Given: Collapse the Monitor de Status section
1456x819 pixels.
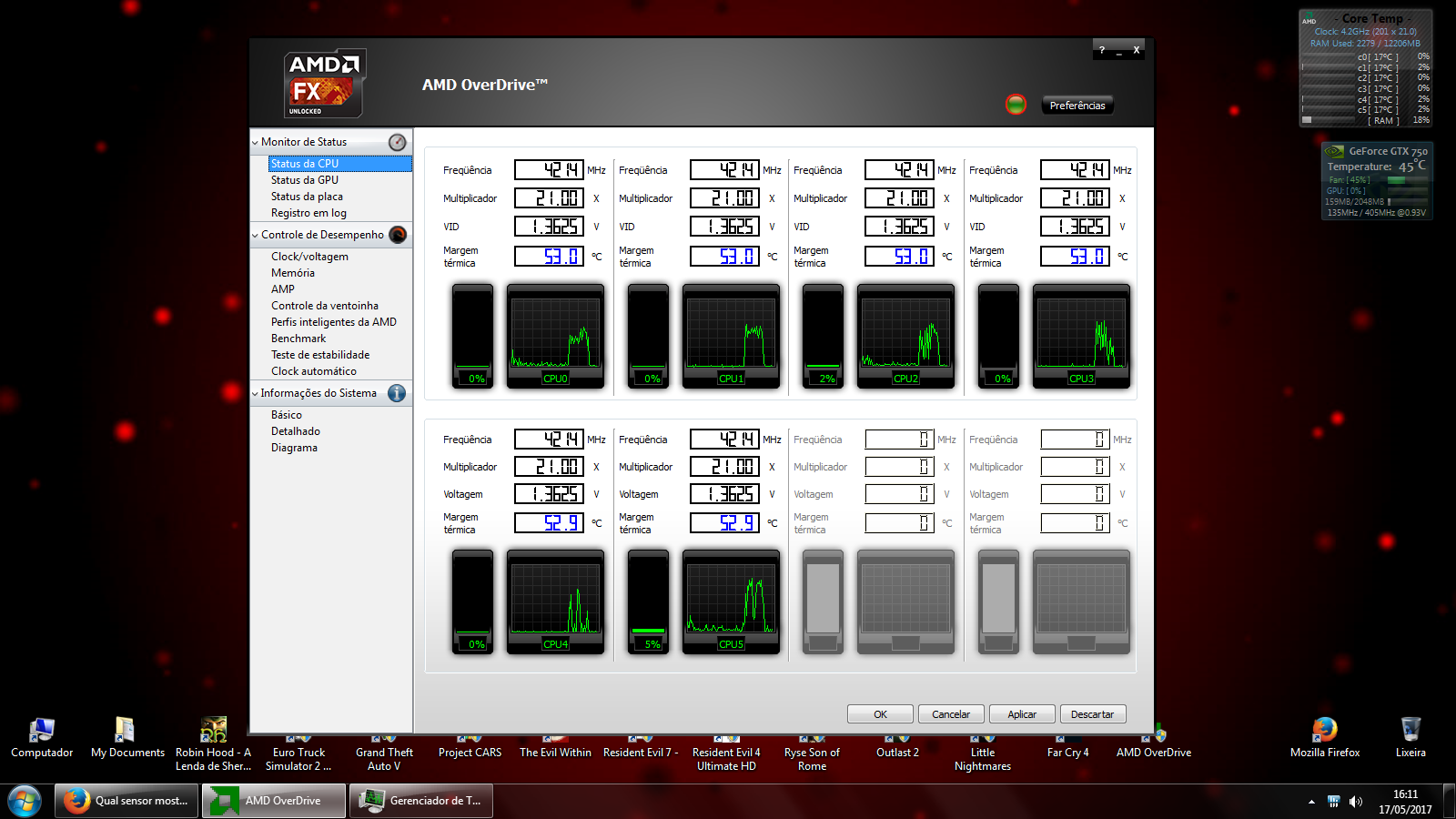Looking at the screenshot, I should (x=255, y=143).
